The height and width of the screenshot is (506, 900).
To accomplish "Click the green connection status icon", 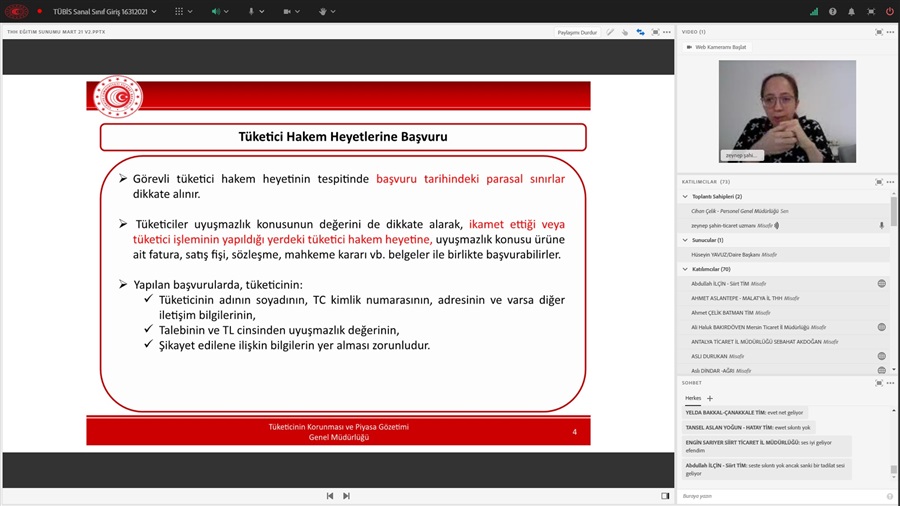I will click(x=814, y=11).
